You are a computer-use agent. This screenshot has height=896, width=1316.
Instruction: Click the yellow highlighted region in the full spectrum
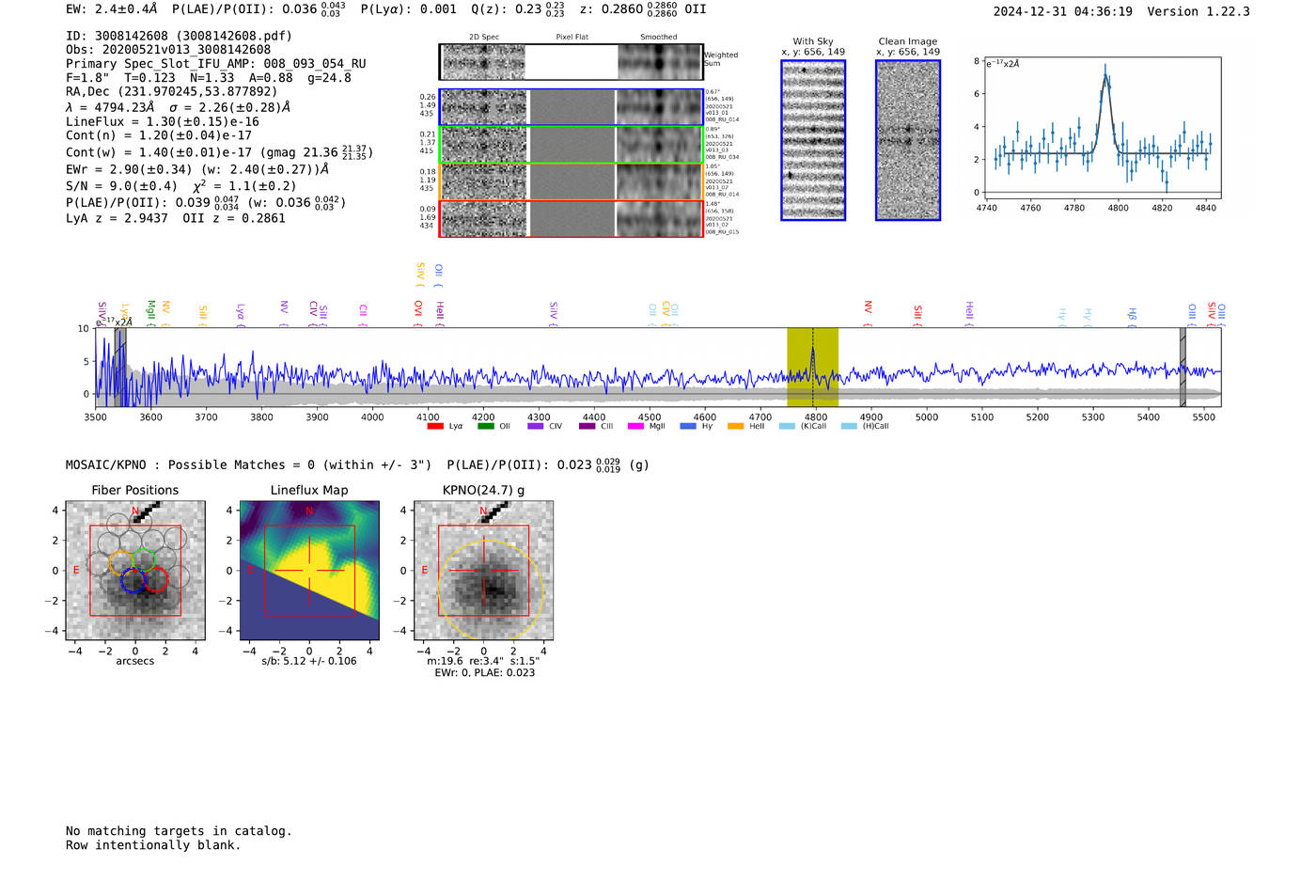click(812, 367)
